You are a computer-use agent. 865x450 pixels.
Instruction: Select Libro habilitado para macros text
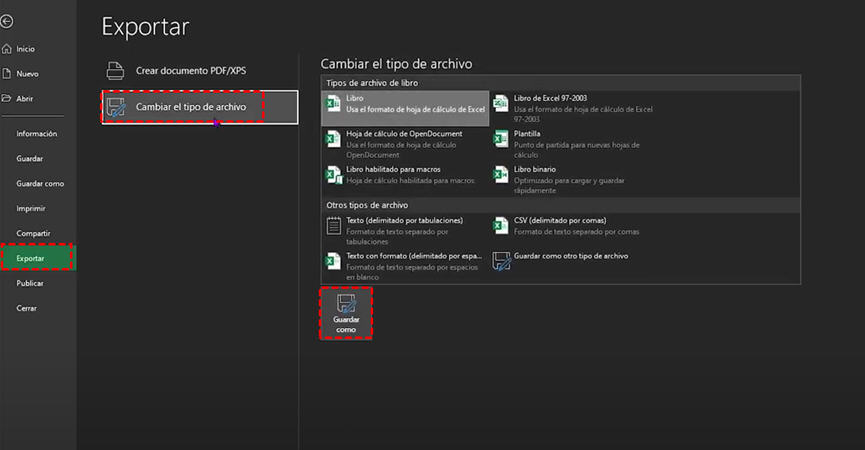393,169
